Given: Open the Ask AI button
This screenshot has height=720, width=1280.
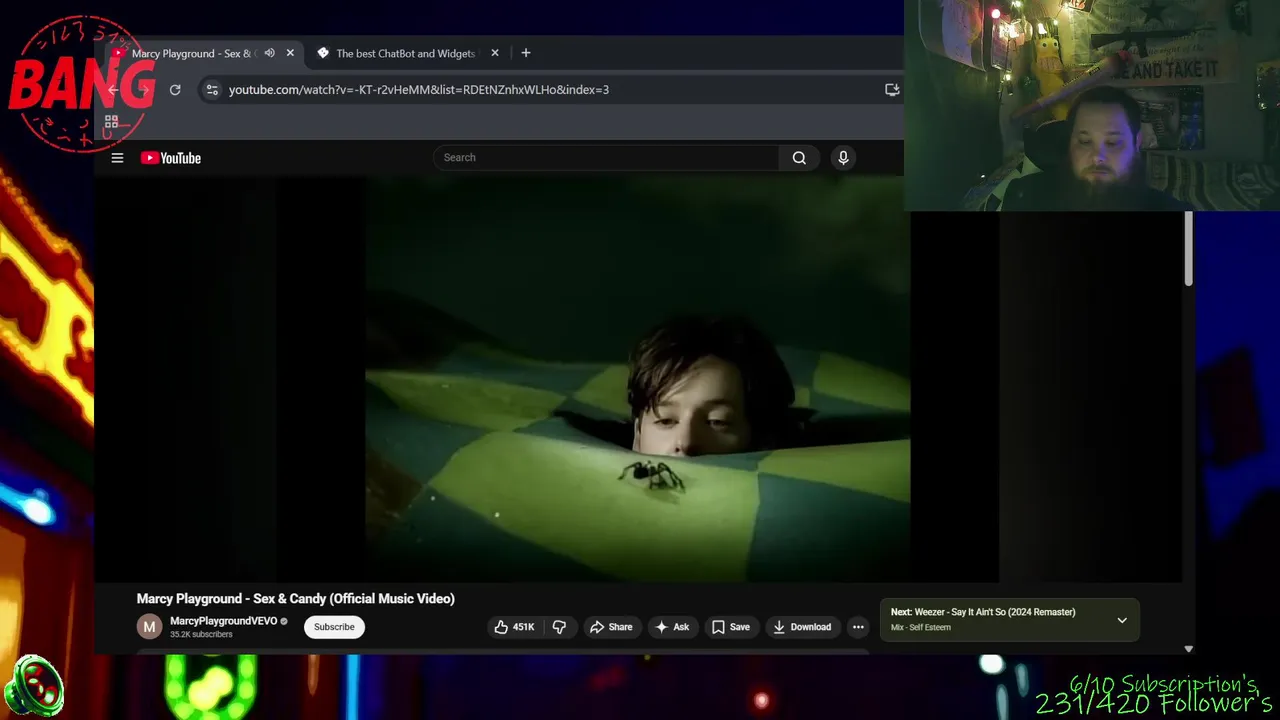Looking at the screenshot, I should point(672,627).
